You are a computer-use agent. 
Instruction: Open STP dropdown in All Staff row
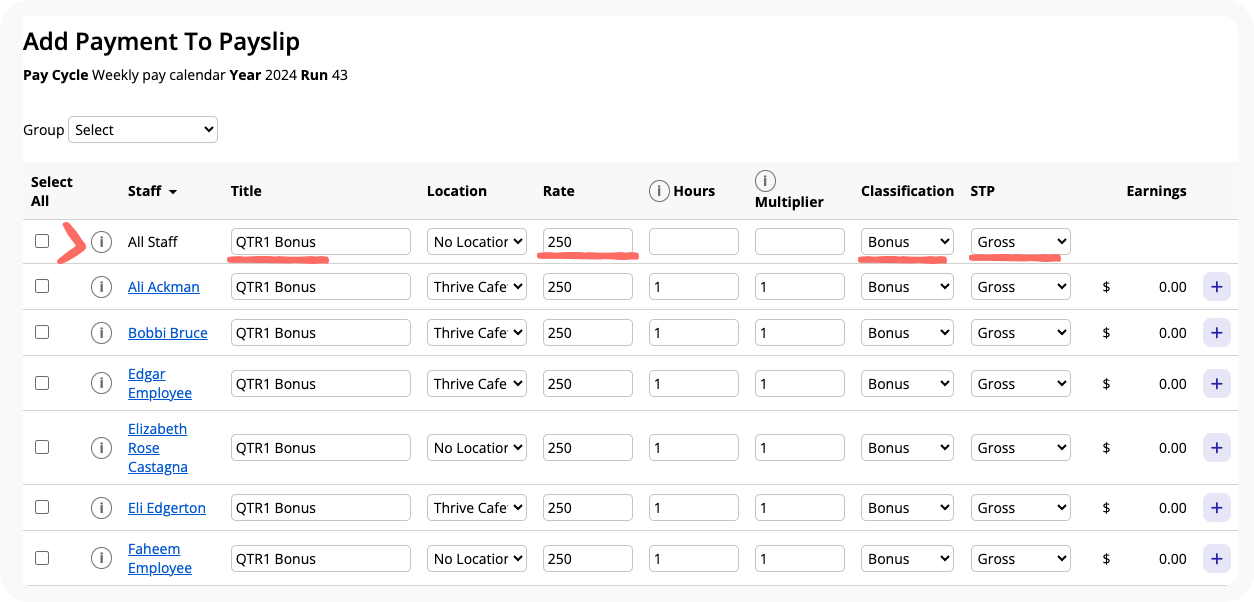point(1020,242)
